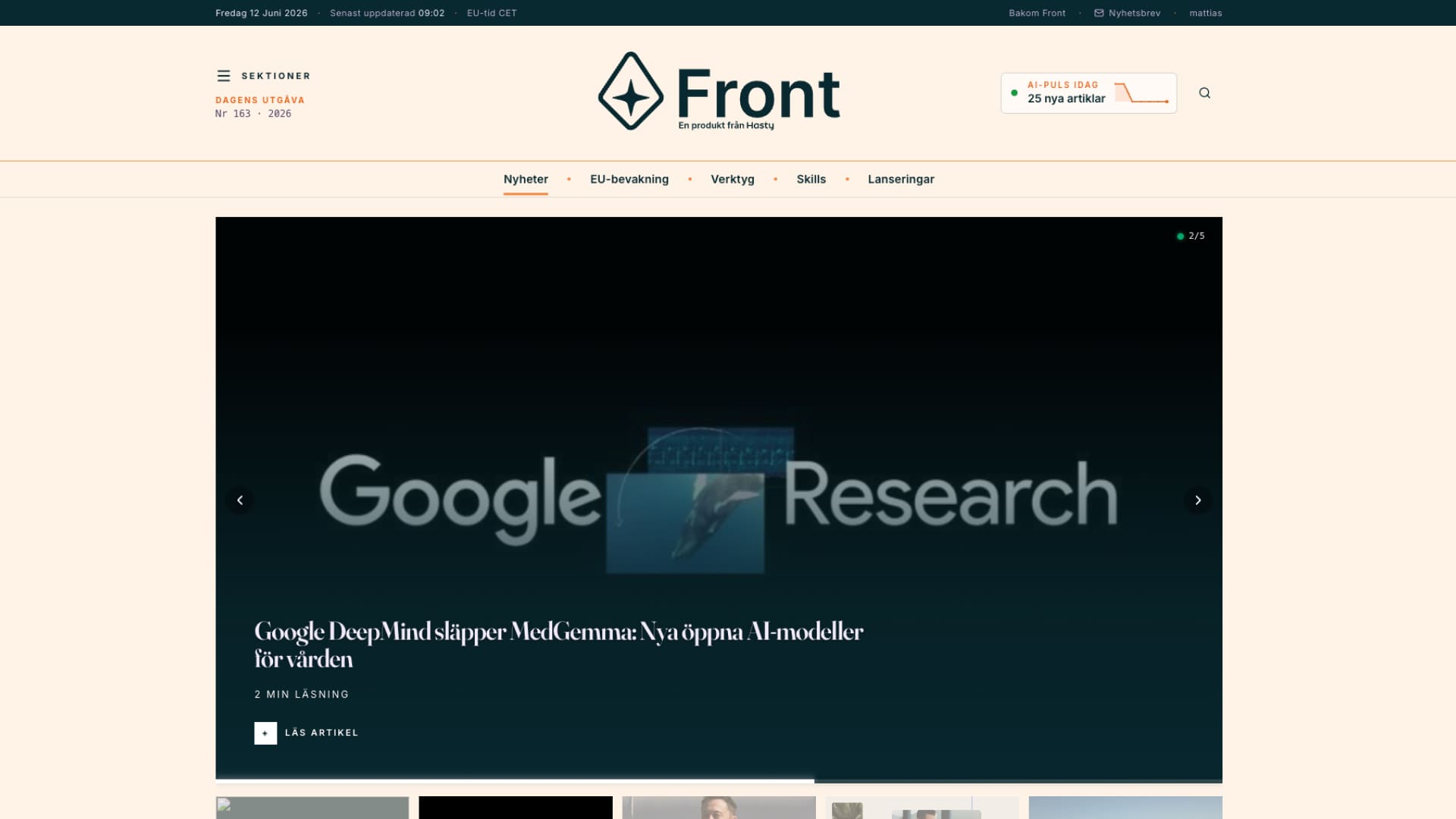Click the carousel progress bar

click(x=719, y=780)
